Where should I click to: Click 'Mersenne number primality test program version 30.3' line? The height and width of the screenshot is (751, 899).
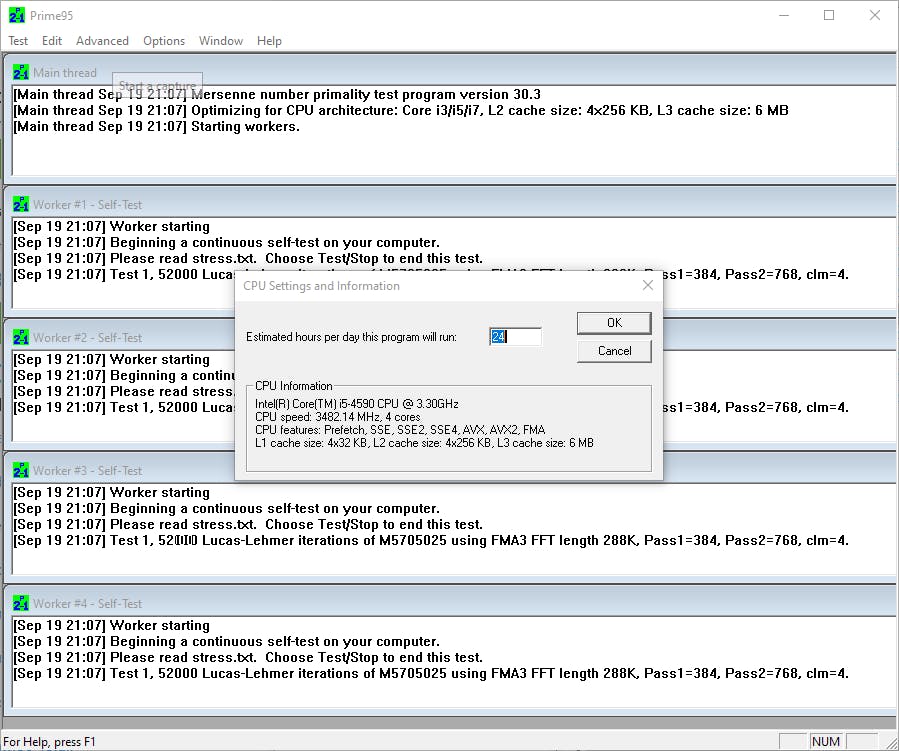(x=277, y=95)
